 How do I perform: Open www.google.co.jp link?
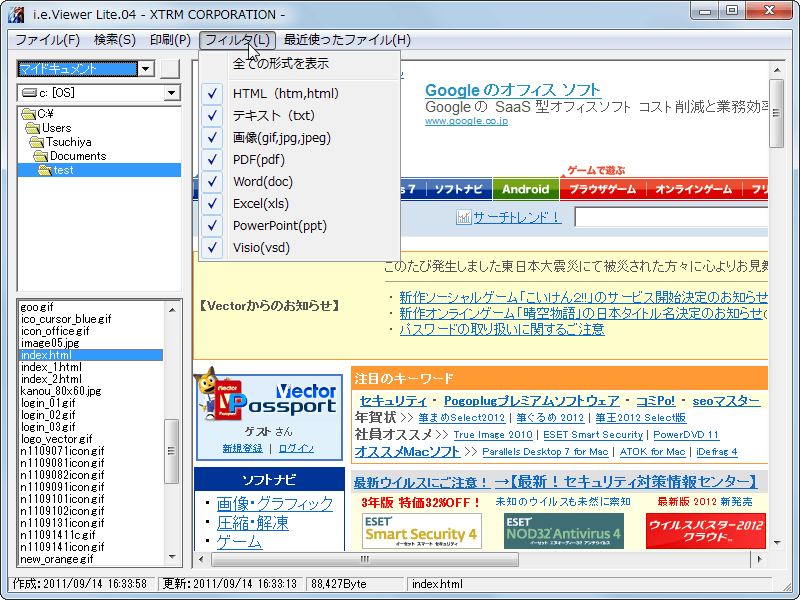click(x=466, y=121)
